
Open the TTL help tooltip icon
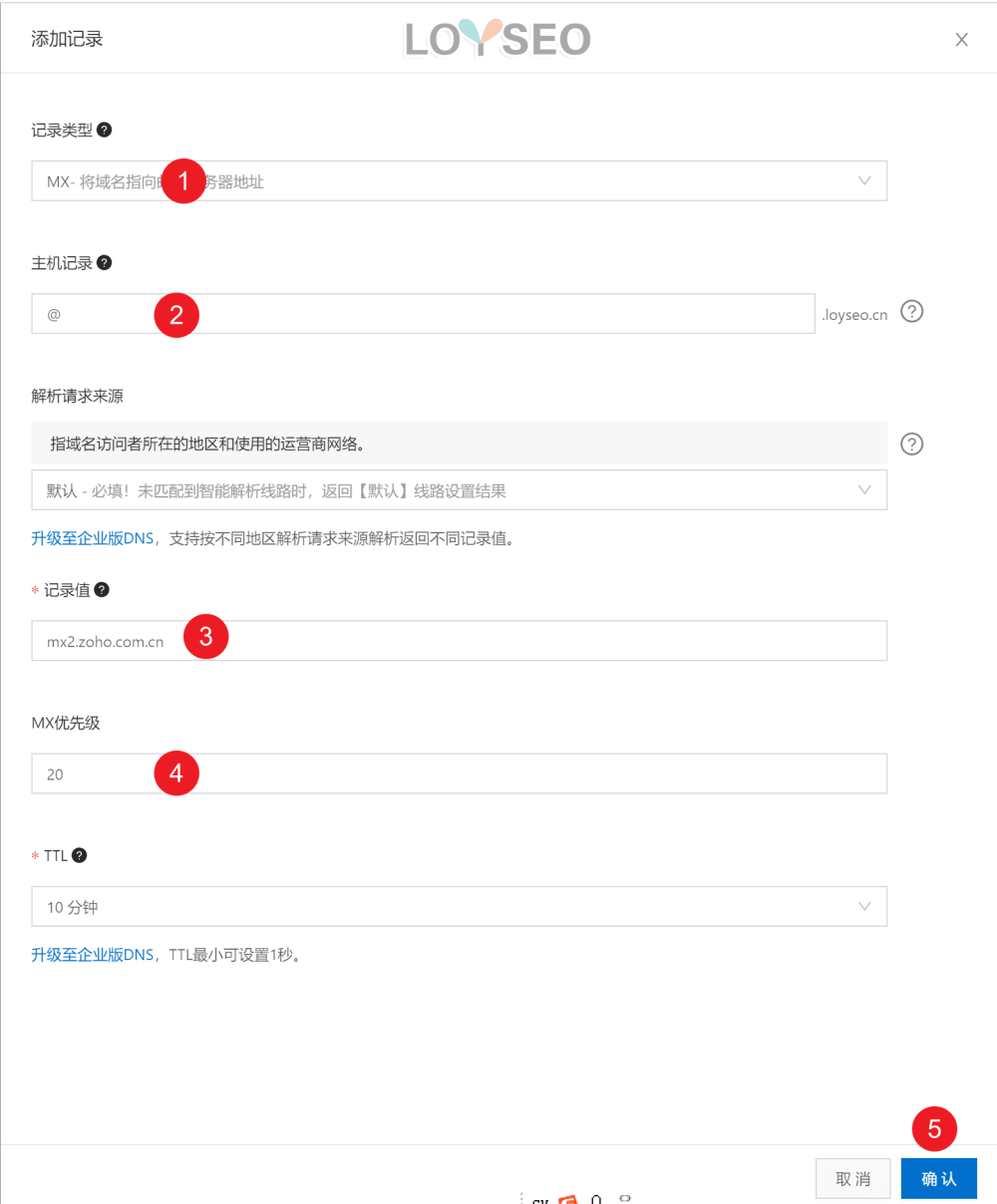pyautogui.click(x=79, y=855)
